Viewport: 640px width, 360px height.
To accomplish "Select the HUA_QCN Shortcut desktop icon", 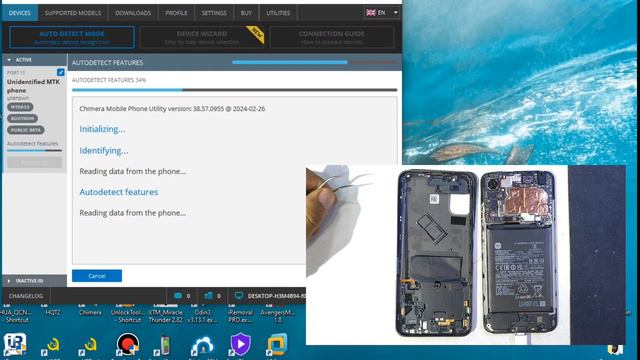I will [16, 316].
